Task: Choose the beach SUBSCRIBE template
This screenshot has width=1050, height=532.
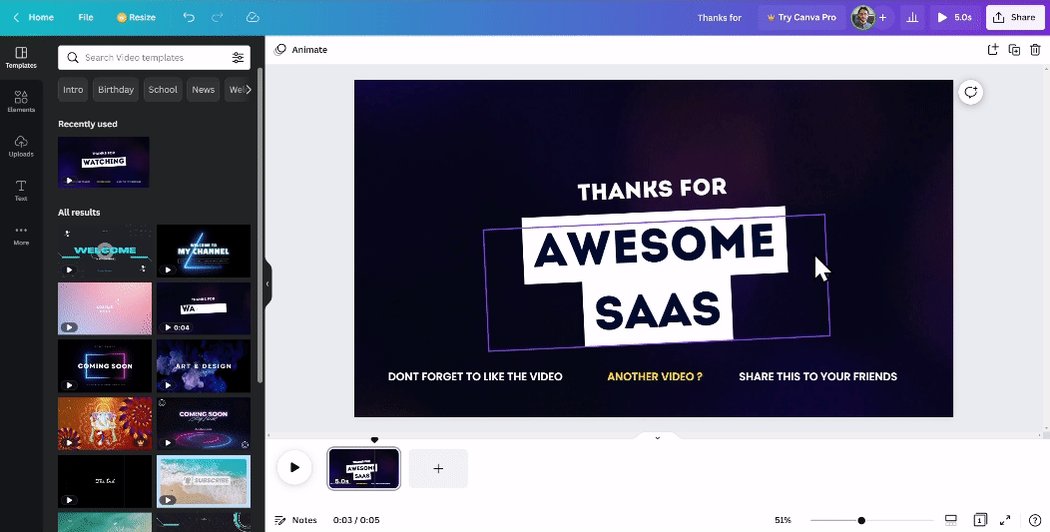Action: pos(204,481)
